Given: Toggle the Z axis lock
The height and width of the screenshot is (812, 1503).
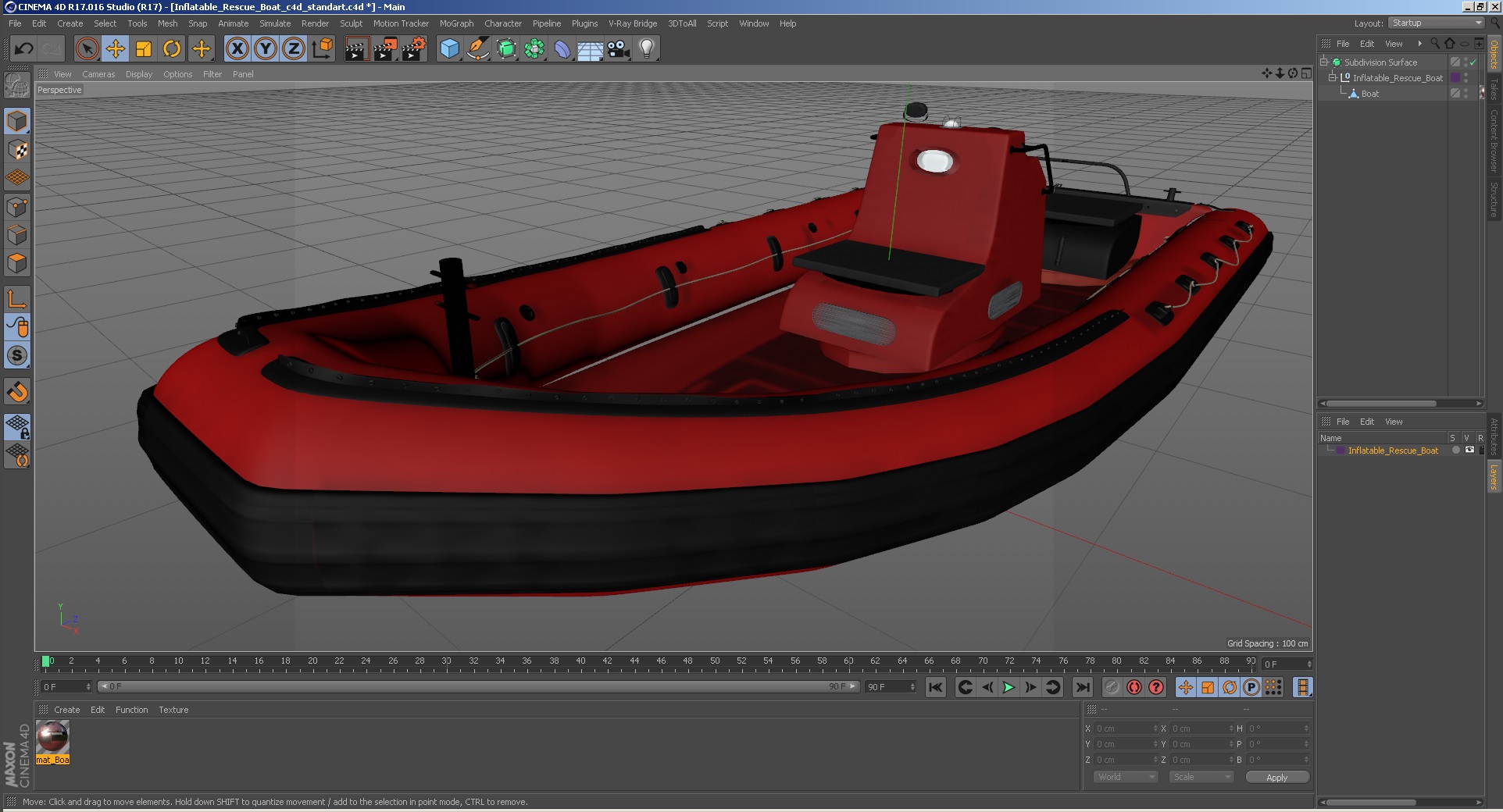Looking at the screenshot, I should coord(294,49).
